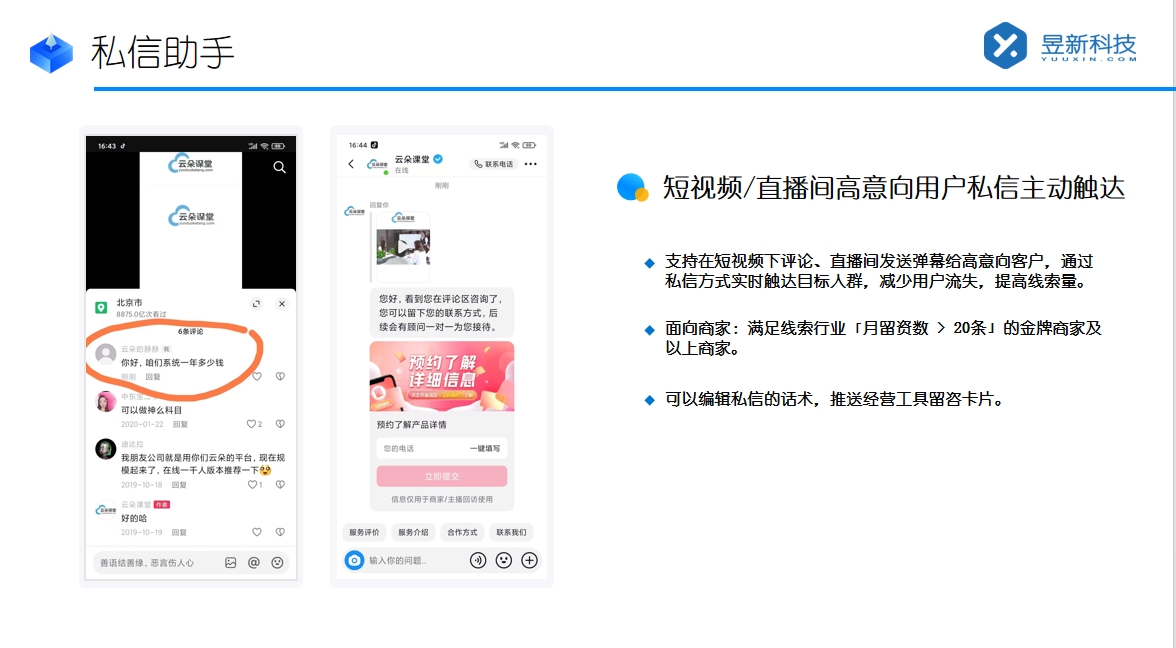The image size is (1176, 648).
Task: Tap 一键填写 to autofill phone number
Action: (x=484, y=449)
